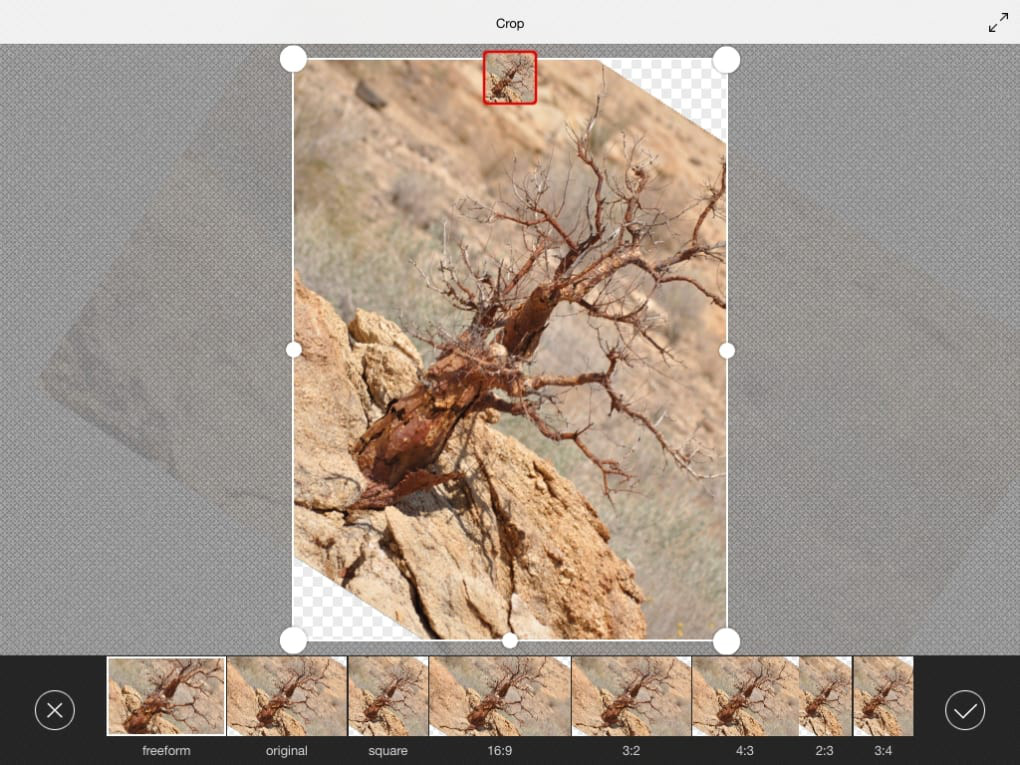Click the top-left crop corner handle
The image size is (1020, 765).
[x=293, y=59]
